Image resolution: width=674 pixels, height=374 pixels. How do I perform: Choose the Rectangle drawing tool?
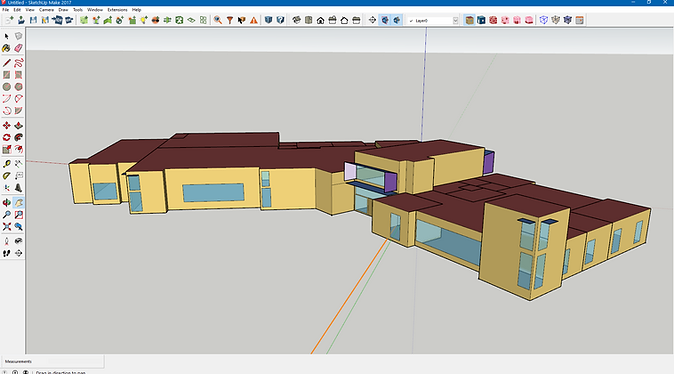[x=6, y=75]
